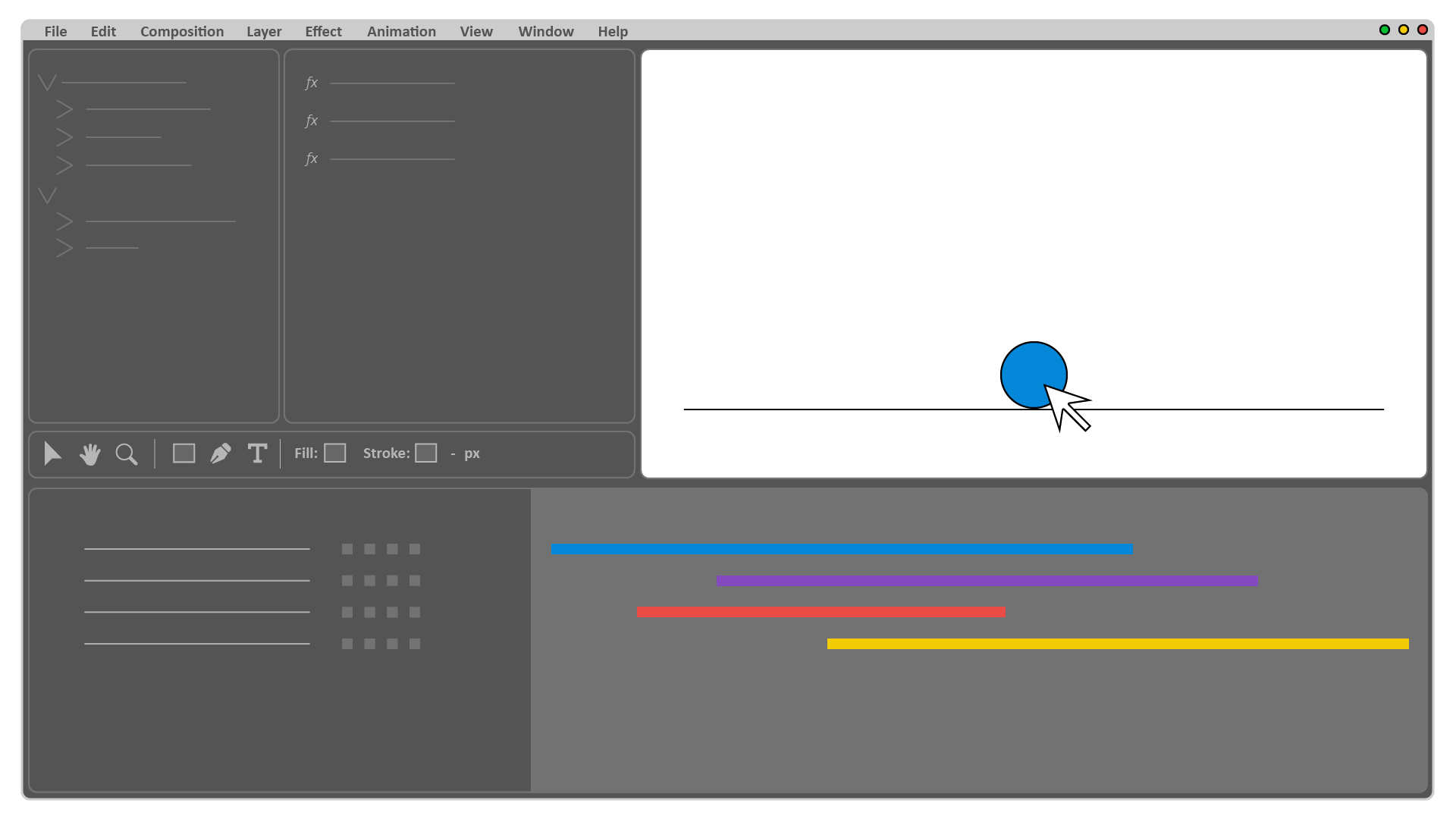Image resolution: width=1456 pixels, height=819 pixels.
Task: Collapse the first project tree group
Action: point(47,83)
